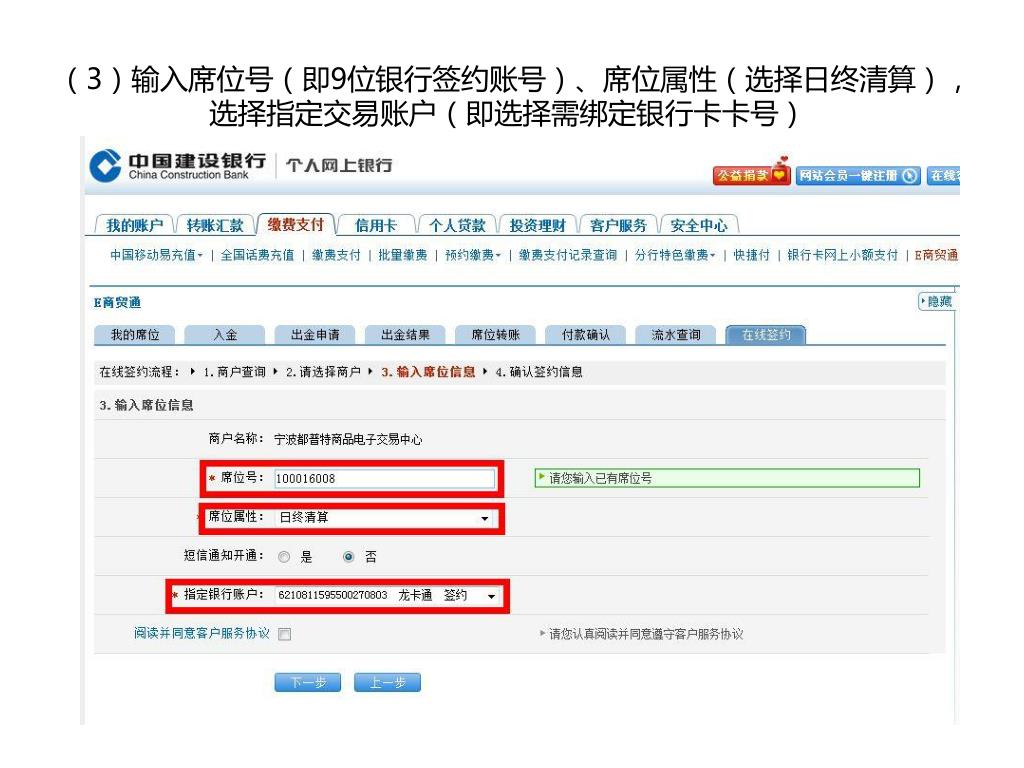Open the 流水查询 sub-tab
Viewport: 1024px width, 768px height.
point(675,334)
